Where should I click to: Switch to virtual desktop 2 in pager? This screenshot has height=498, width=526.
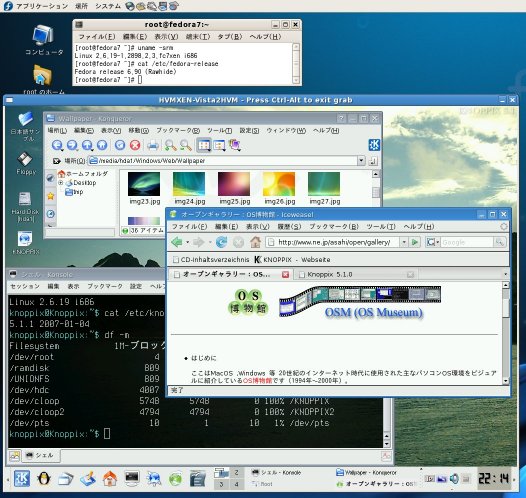coord(236,473)
